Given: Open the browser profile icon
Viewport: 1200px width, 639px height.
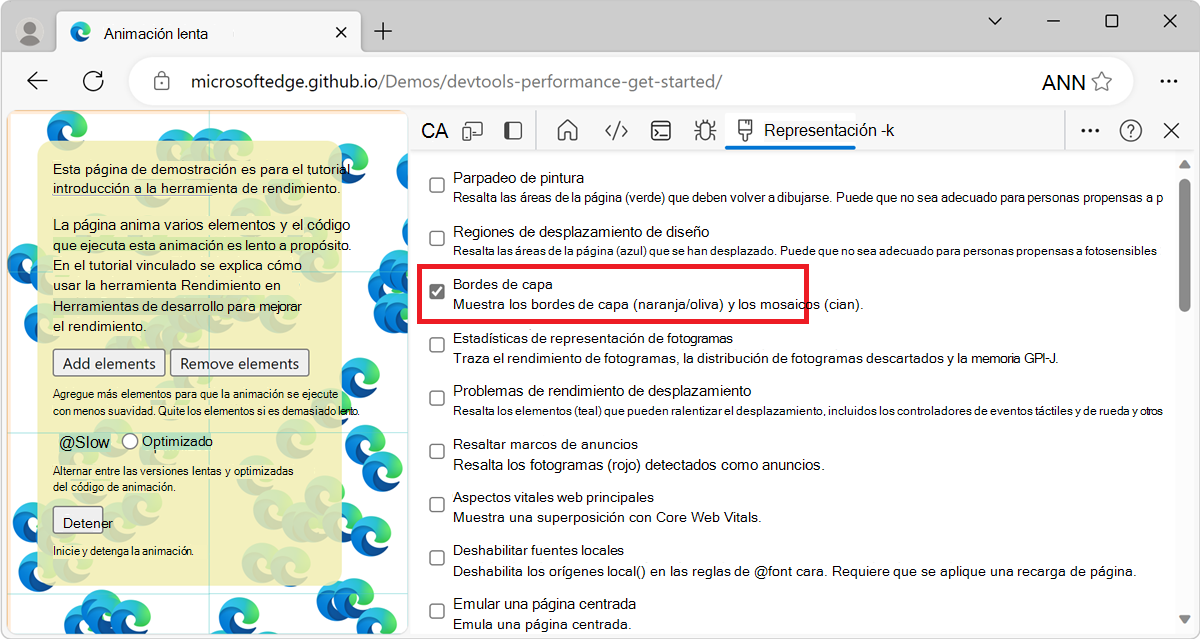Looking at the screenshot, I should coord(30,33).
